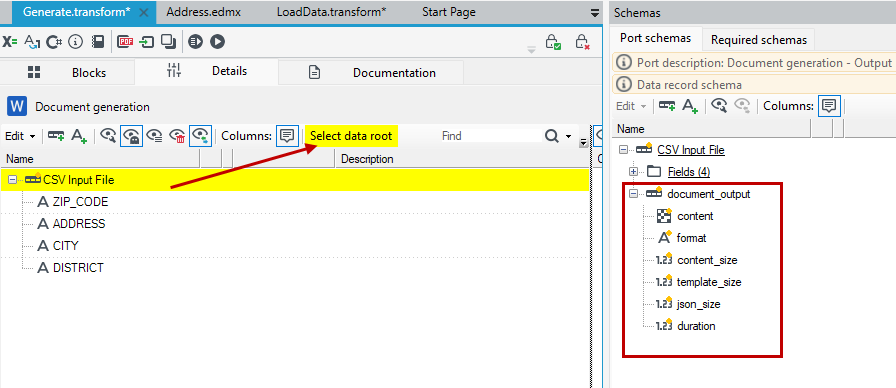Click add record icon in Details toolbar
This screenshot has width=896, height=388.
[x=56, y=136]
